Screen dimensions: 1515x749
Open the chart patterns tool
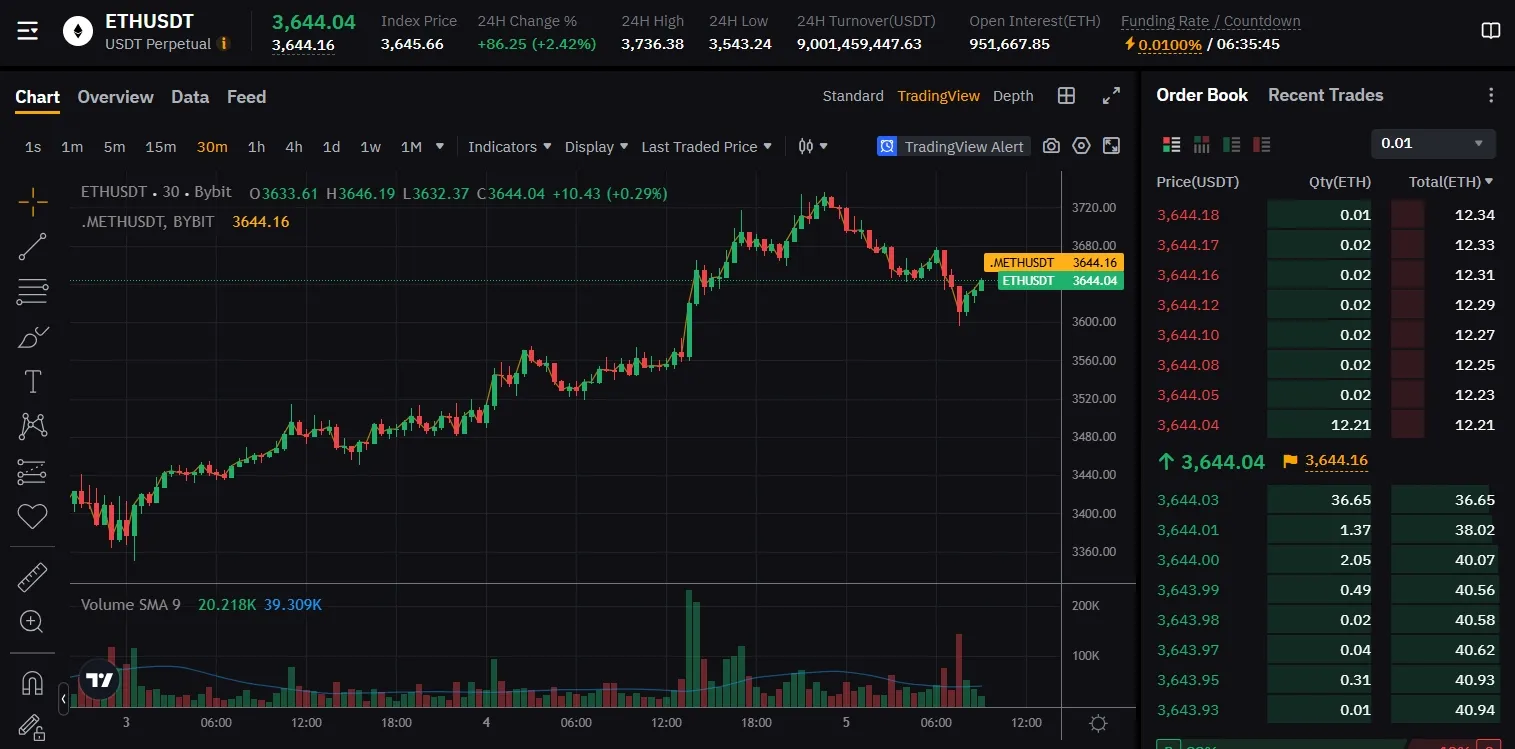(x=33, y=427)
